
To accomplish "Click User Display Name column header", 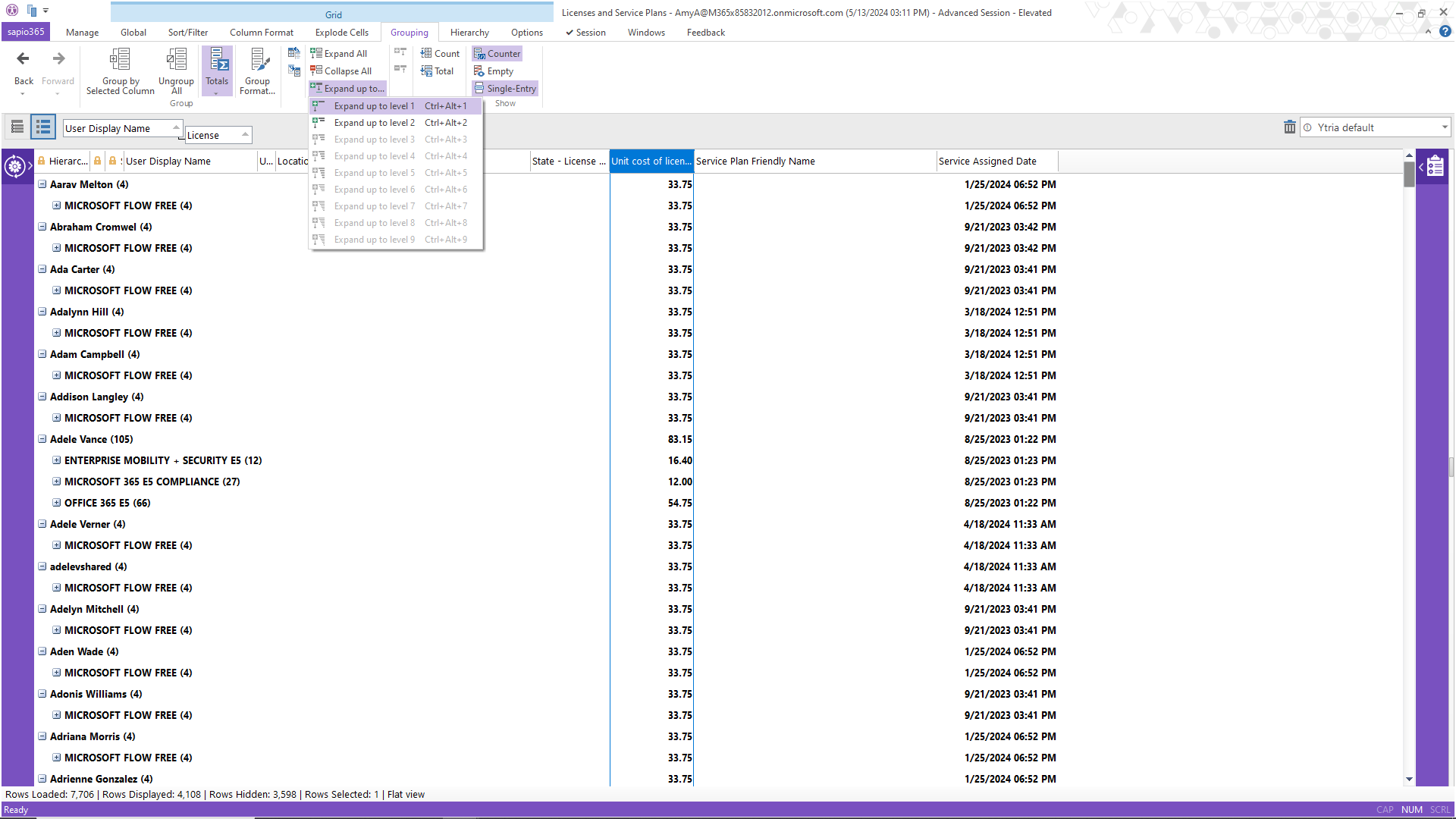I will [190, 161].
